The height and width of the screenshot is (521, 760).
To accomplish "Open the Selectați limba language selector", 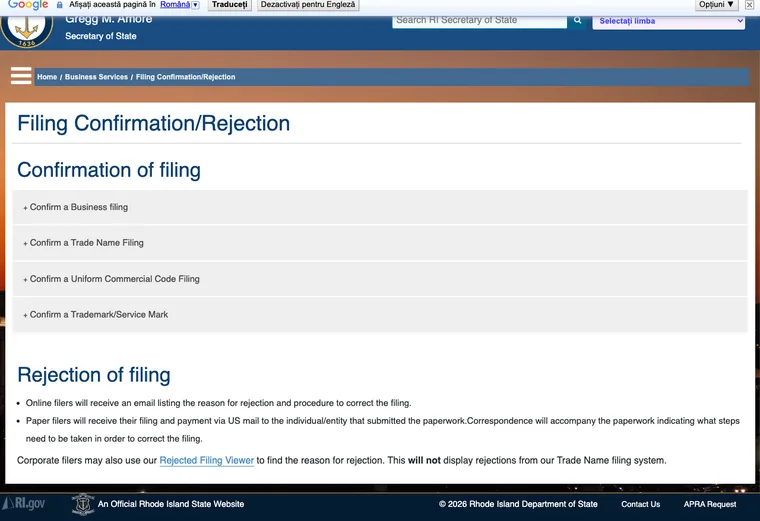I will pyautogui.click(x=668, y=21).
